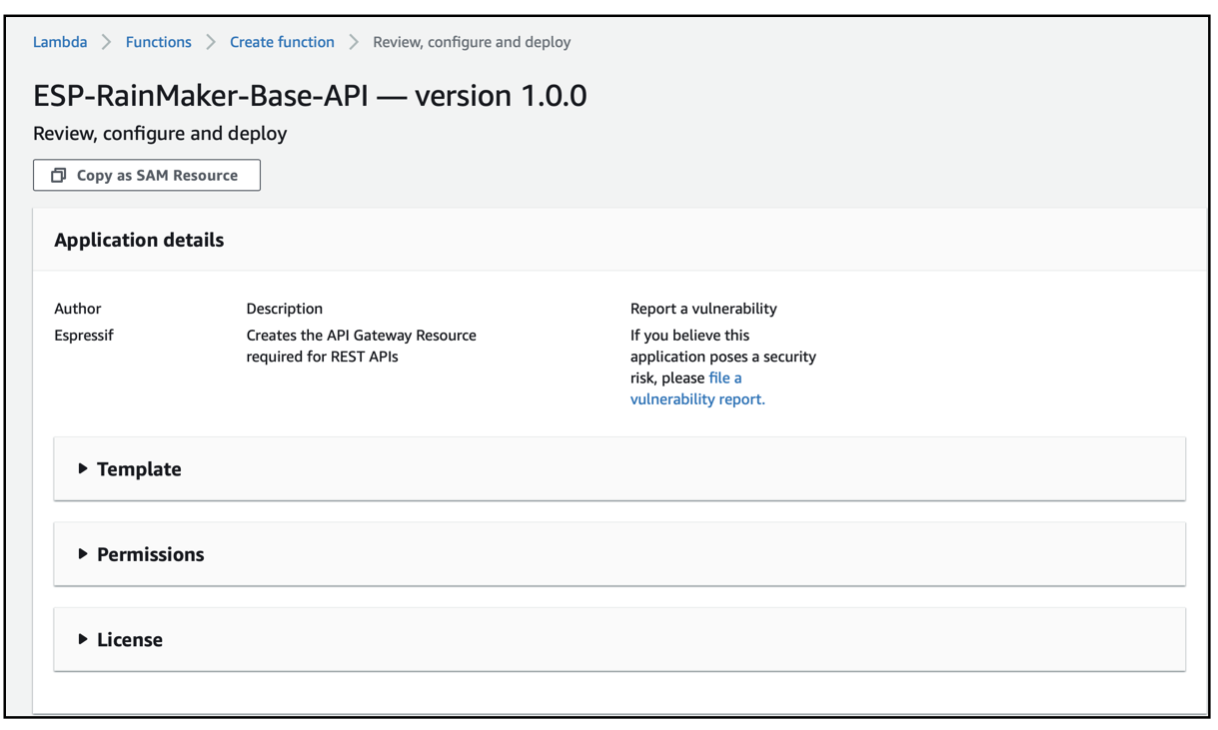The width and height of the screenshot is (1218, 730).
Task: Go to the Lambda breadcrumb link
Action: coord(60,42)
